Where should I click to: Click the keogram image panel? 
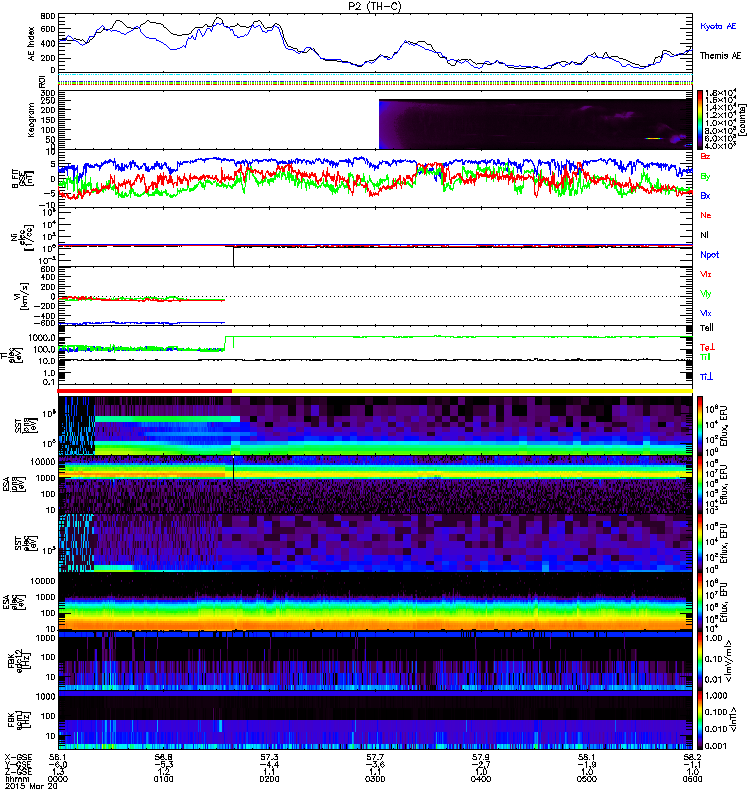point(536,124)
